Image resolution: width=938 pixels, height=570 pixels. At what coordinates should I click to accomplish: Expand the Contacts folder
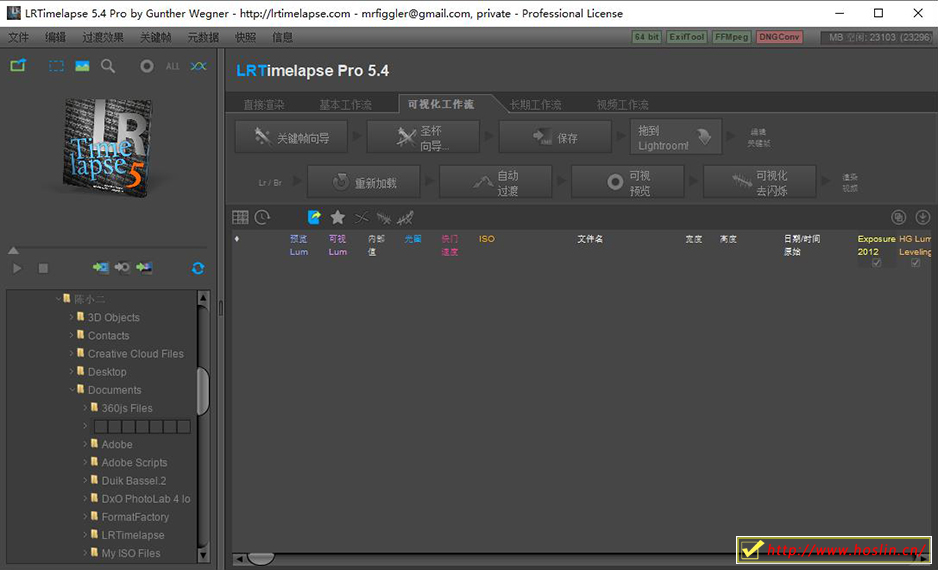coord(72,335)
